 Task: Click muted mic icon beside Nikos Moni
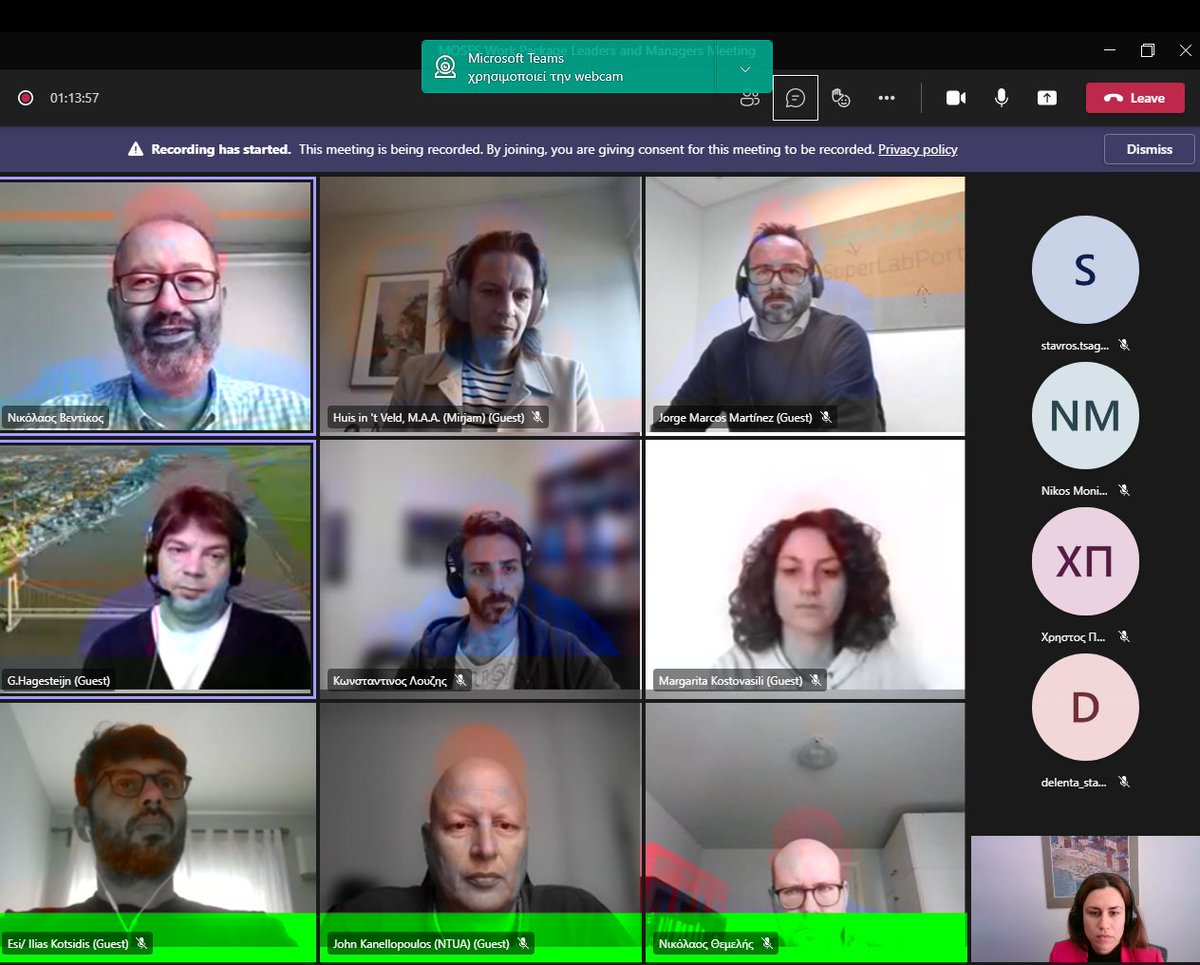tap(1124, 491)
